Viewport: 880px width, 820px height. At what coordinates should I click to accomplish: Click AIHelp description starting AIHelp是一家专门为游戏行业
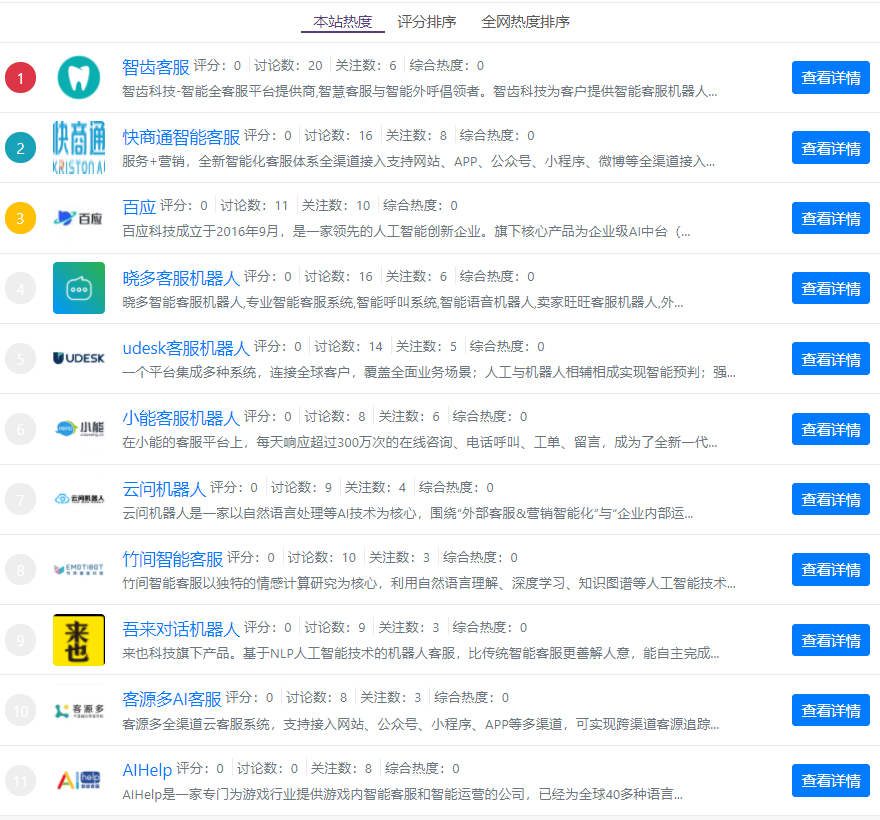[x=402, y=795]
